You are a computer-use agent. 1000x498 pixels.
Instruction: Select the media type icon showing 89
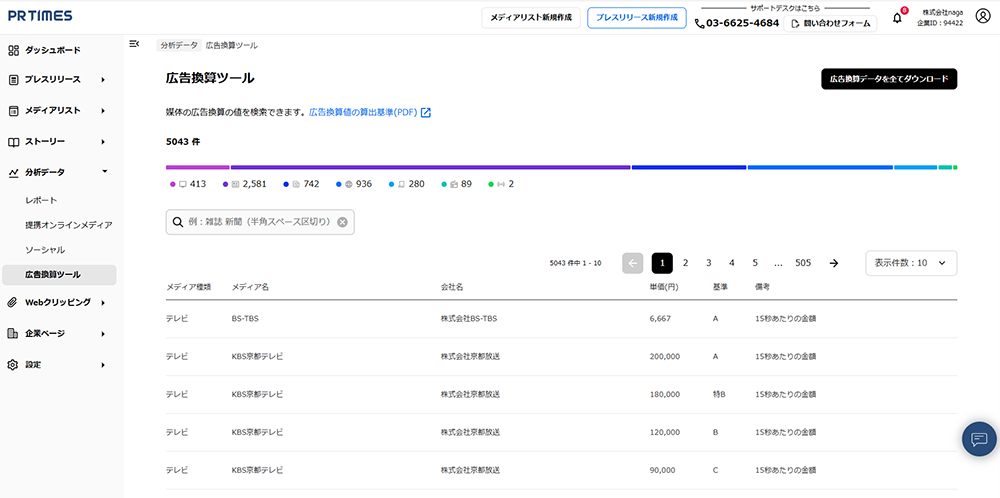point(454,184)
